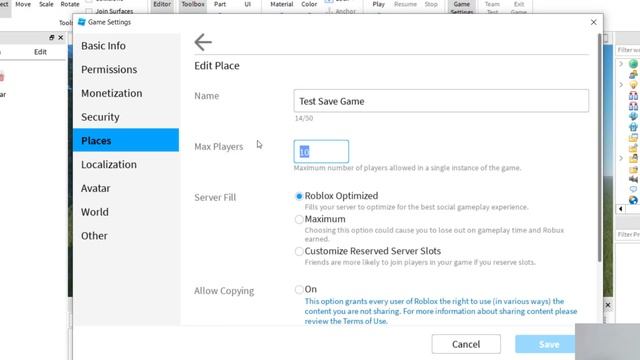This screenshot has width=640, height=360.
Task: Close the panel with X below Explorer
Action: coord(608,305)
